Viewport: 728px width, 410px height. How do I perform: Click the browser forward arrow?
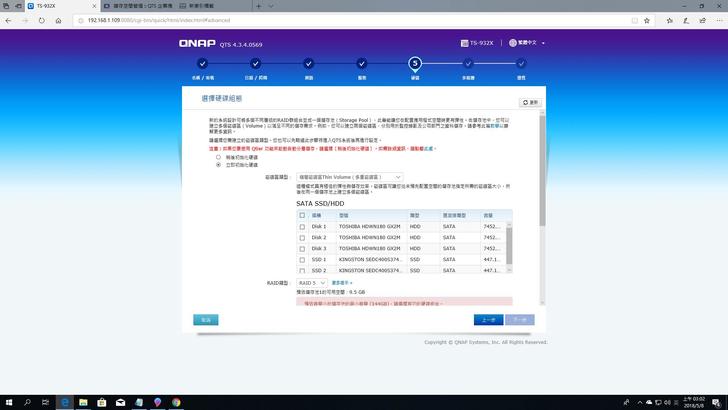click(25, 20)
